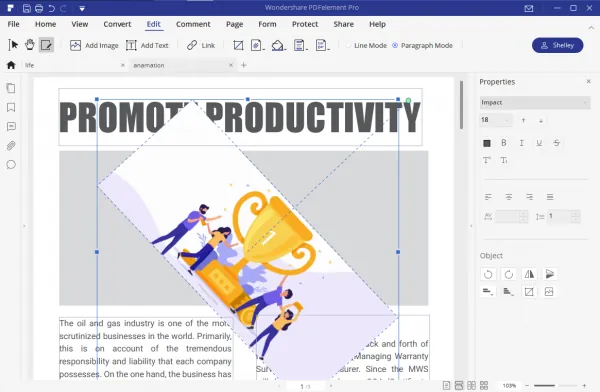The height and width of the screenshot is (392, 600).
Task: Switch to the Home tab
Action: coord(46,24)
